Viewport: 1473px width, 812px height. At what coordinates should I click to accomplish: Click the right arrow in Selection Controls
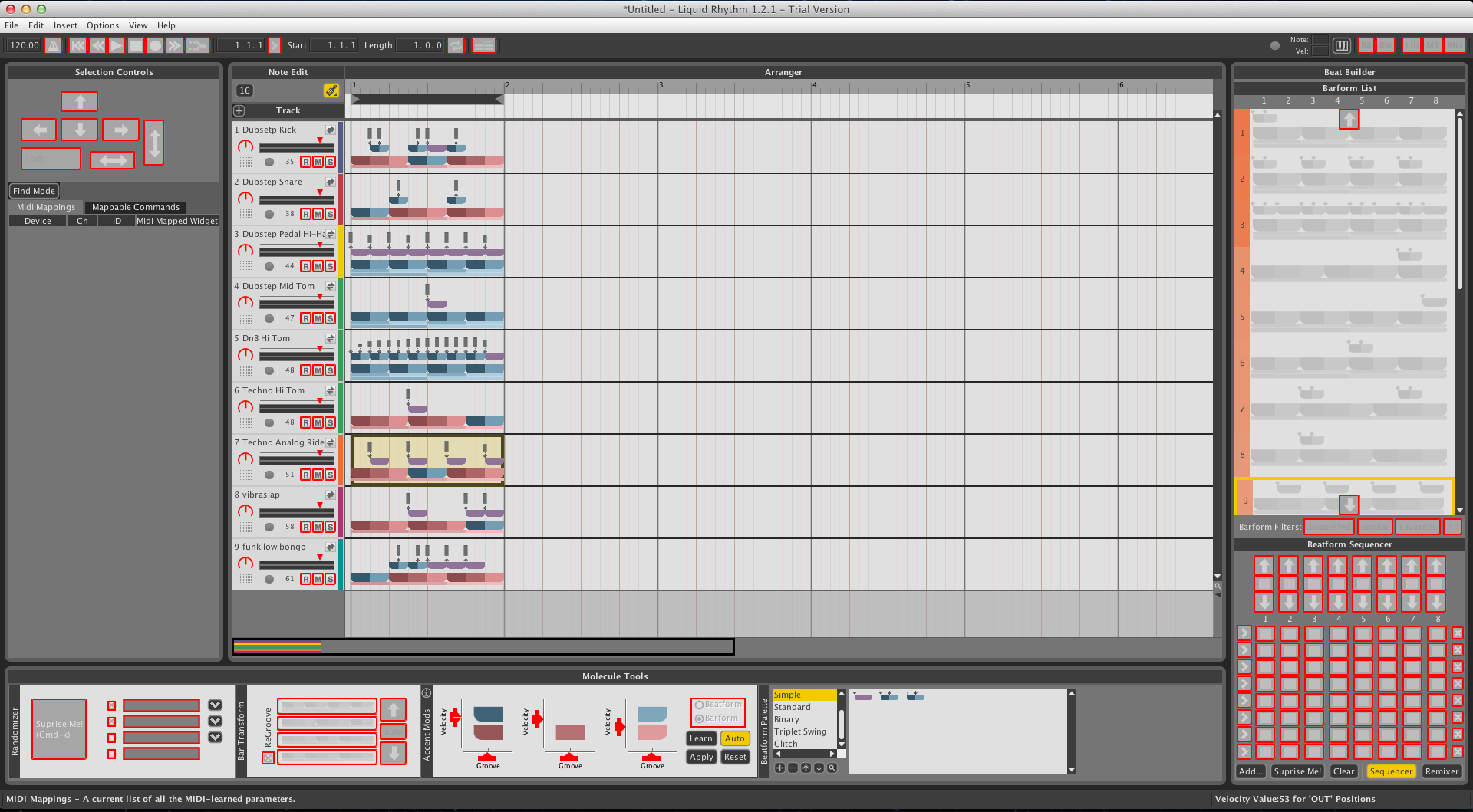click(120, 130)
